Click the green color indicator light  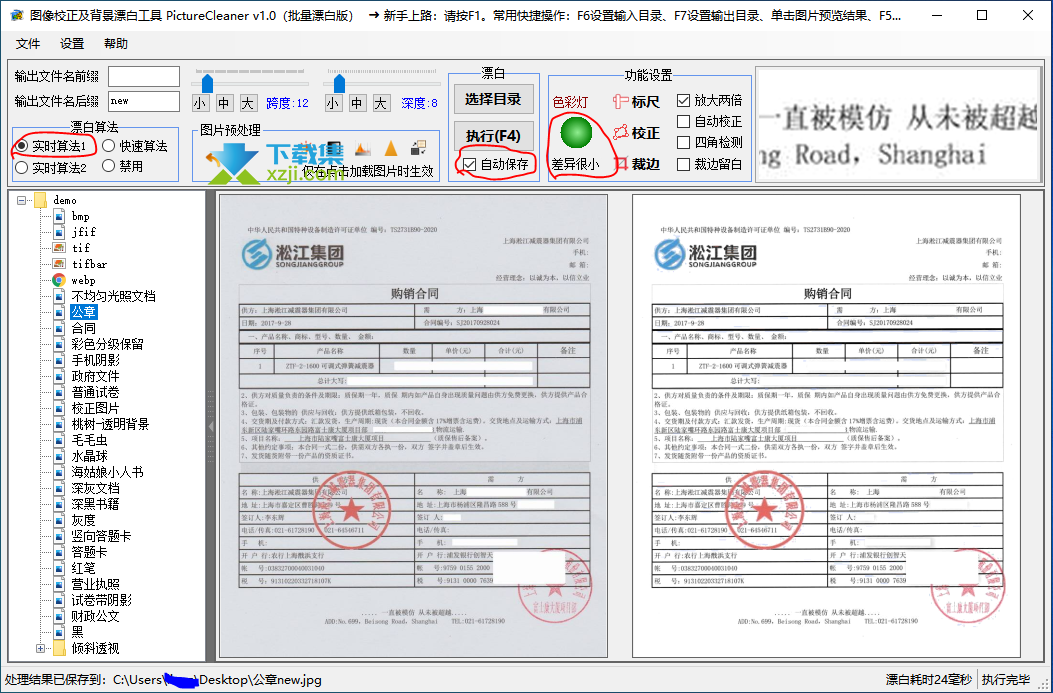[x=576, y=132]
